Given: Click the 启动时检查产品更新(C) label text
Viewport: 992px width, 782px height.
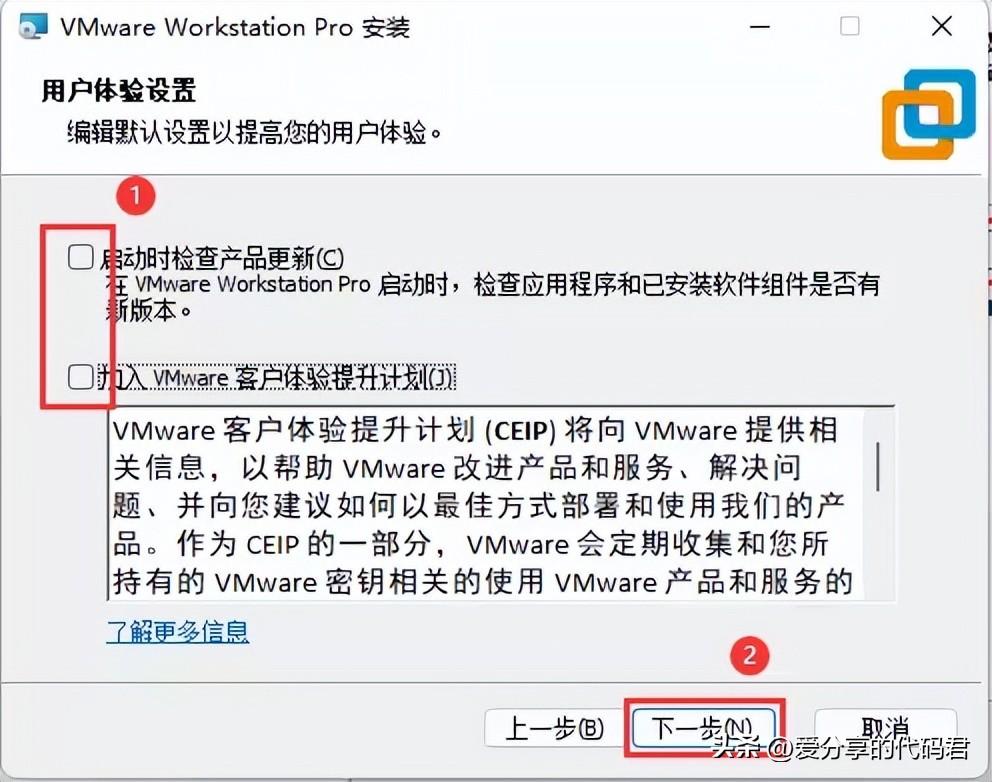Looking at the screenshot, I should [222, 258].
